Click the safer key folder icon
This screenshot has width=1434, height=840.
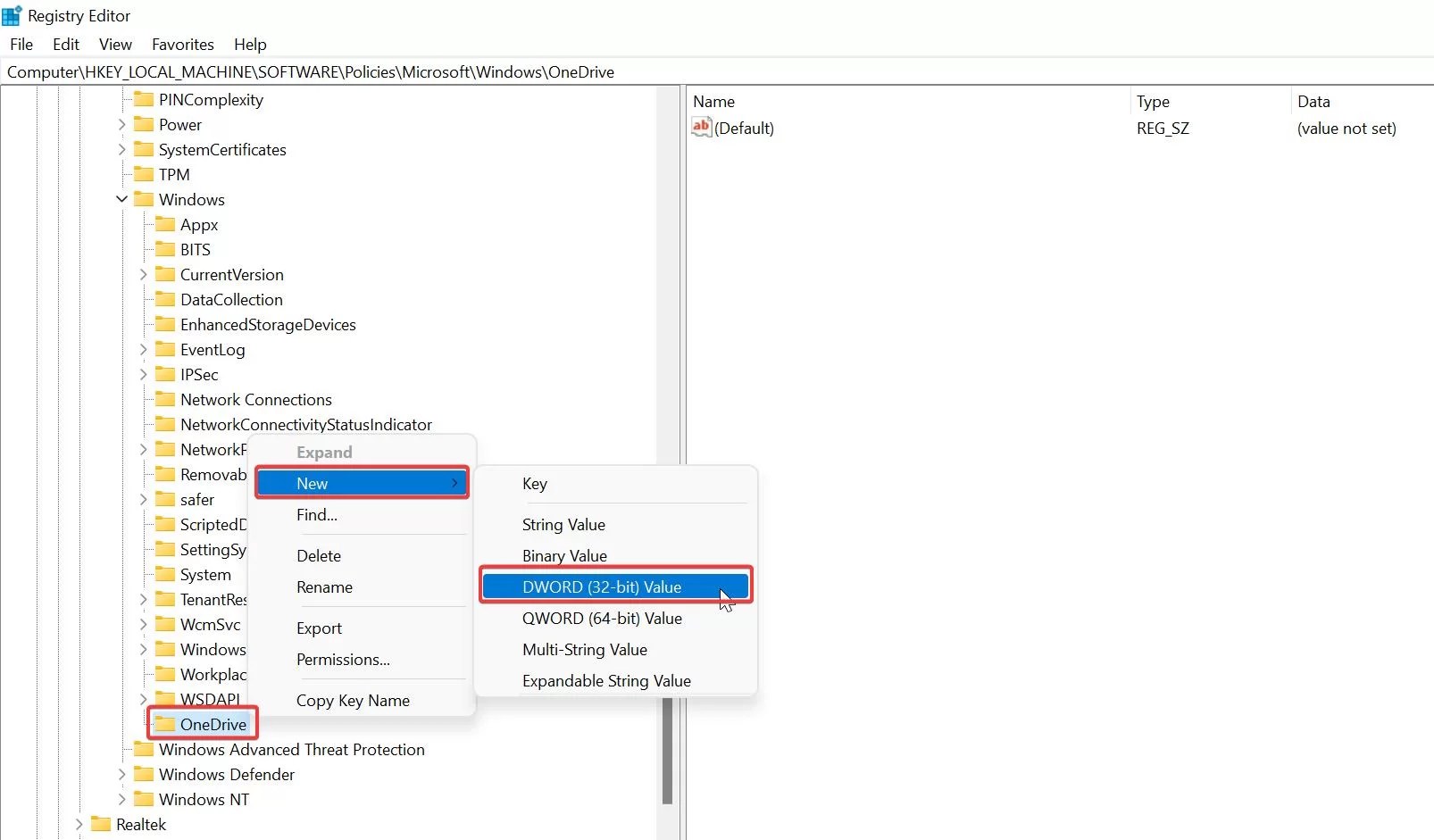(165, 499)
